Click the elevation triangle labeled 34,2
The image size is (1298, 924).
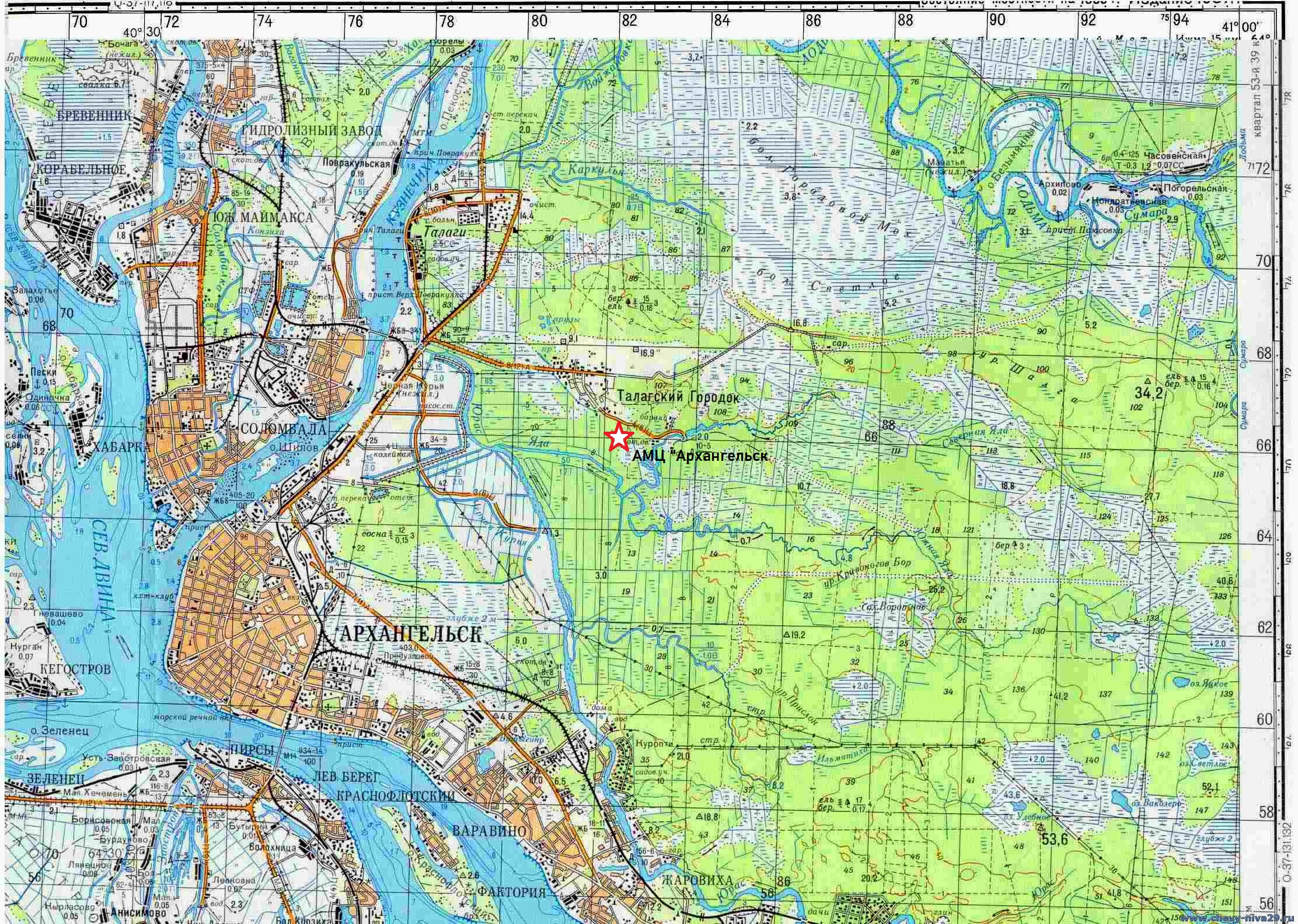(x=1147, y=381)
